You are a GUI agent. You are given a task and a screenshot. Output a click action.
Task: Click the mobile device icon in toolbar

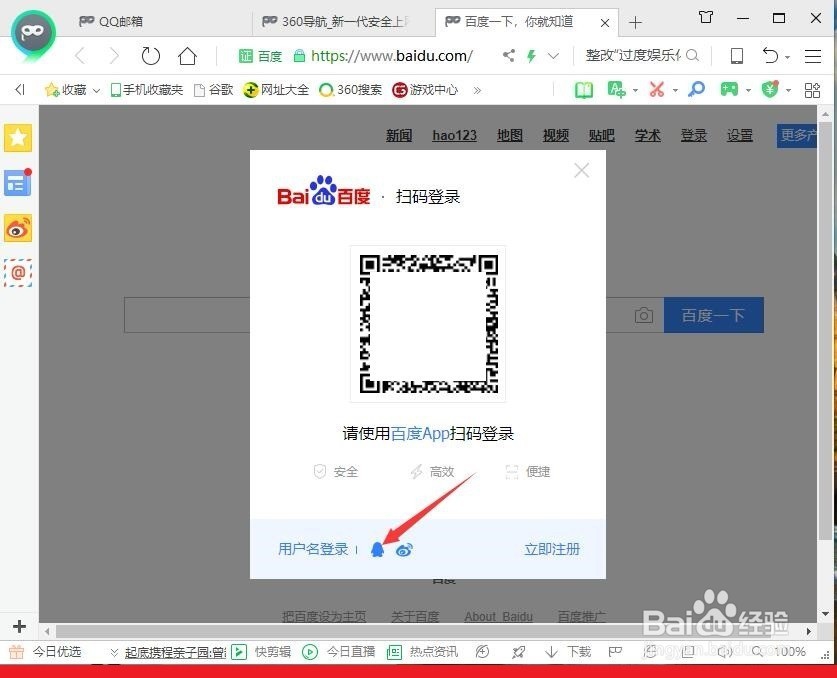point(737,56)
